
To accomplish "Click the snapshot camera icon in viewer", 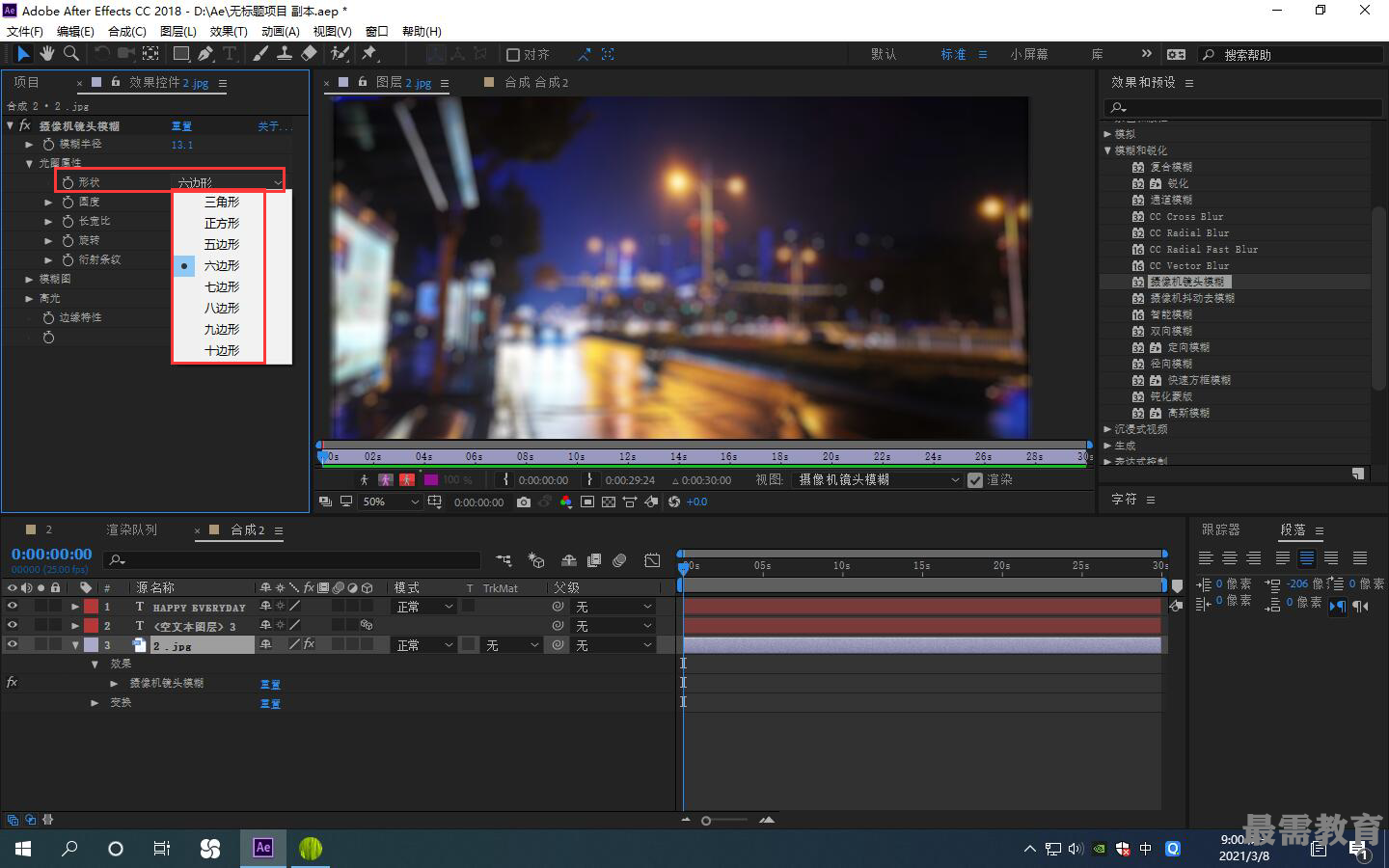I will (523, 502).
